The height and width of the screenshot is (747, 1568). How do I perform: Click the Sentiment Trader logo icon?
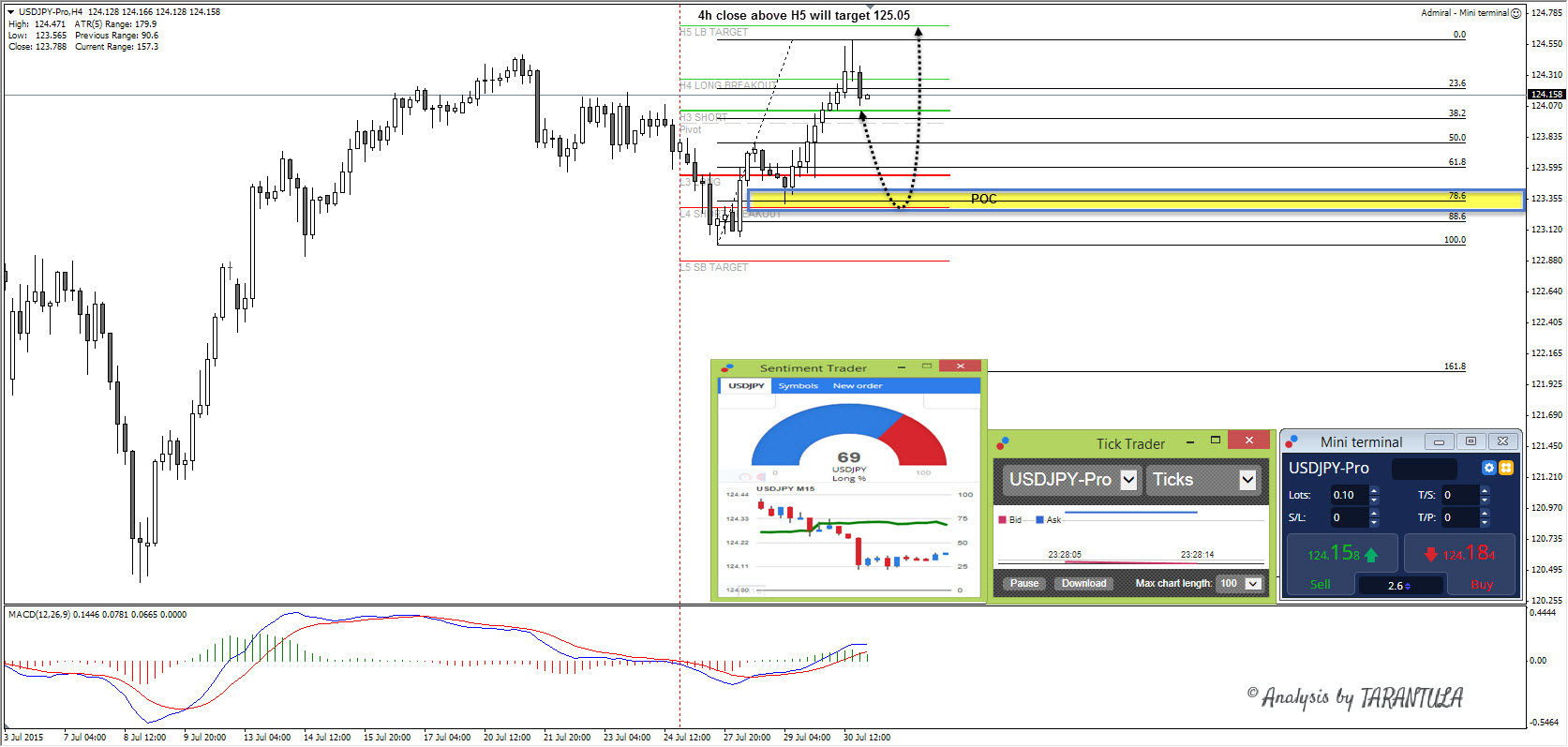[x=726, y=367]
